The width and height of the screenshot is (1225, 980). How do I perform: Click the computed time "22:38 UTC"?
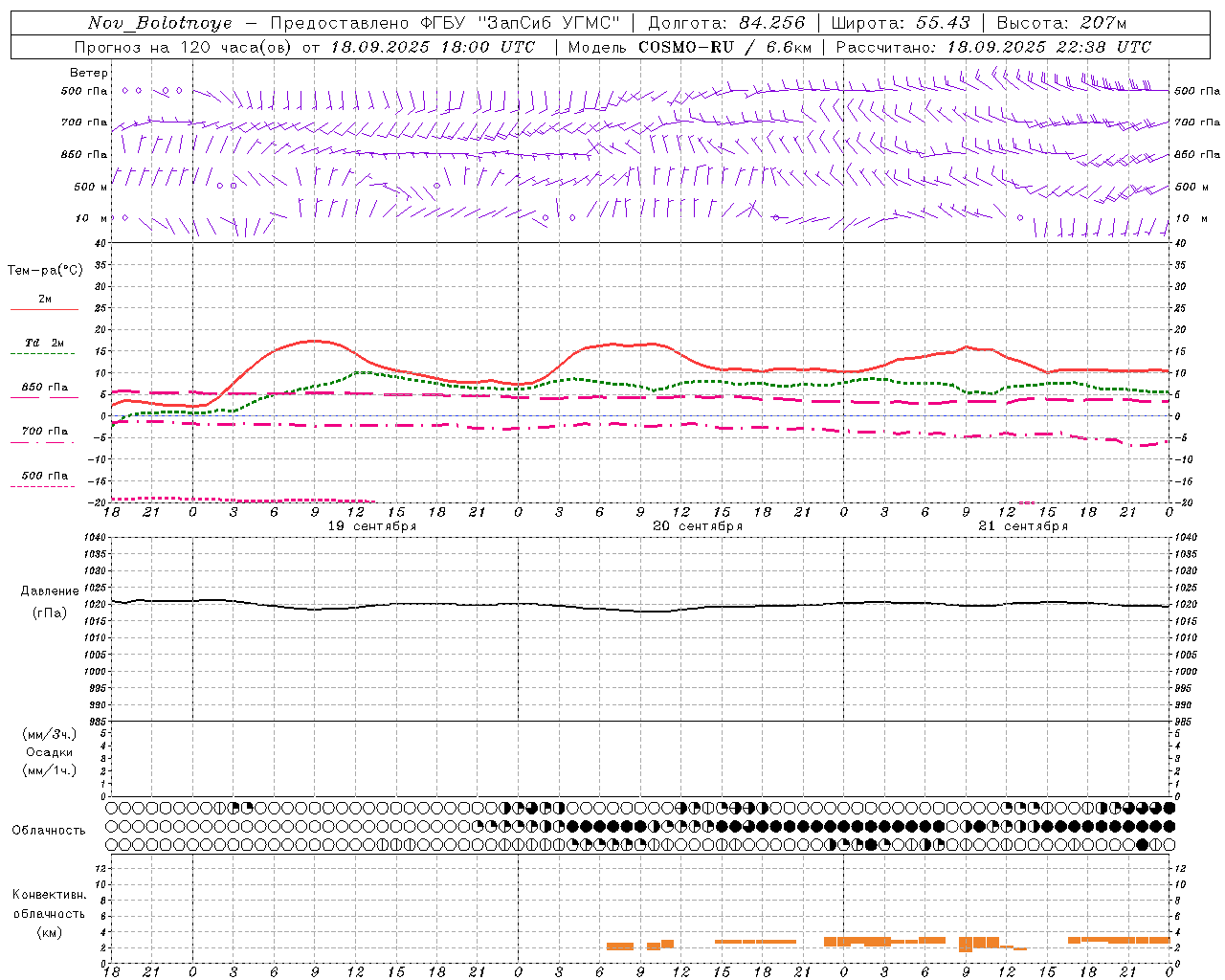1103,47
